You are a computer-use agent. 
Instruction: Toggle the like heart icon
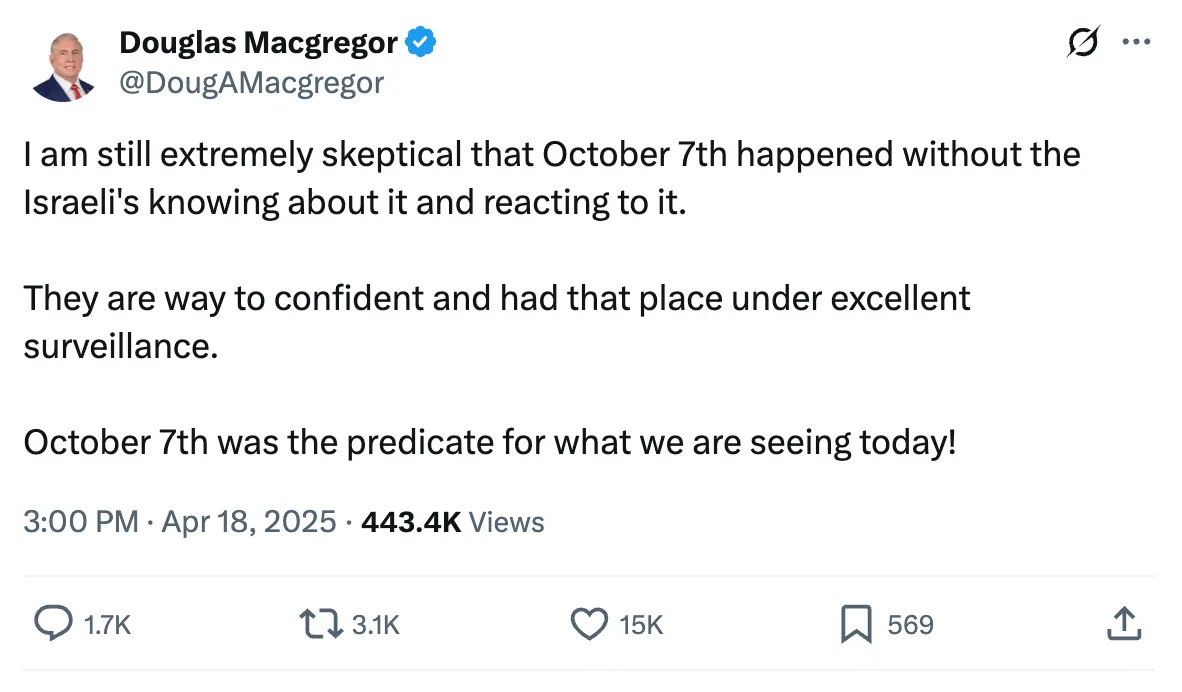pos(589,624)
